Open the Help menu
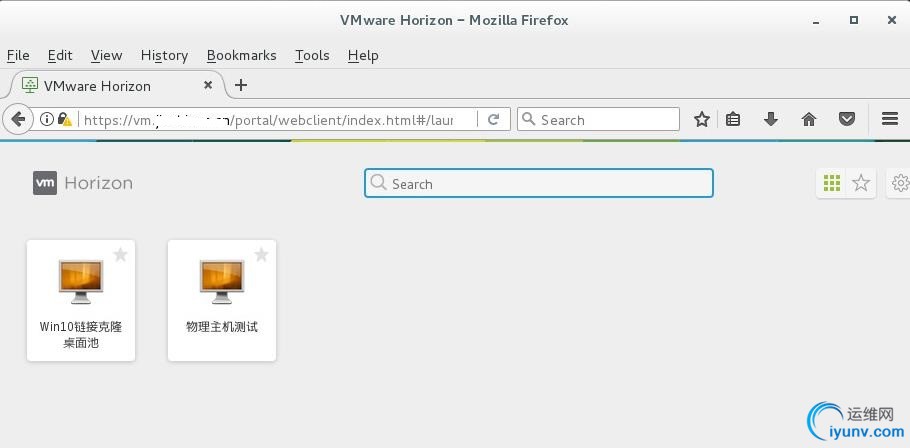The height and width of the screenshot is (448, 910). click(x=363, y=55)
